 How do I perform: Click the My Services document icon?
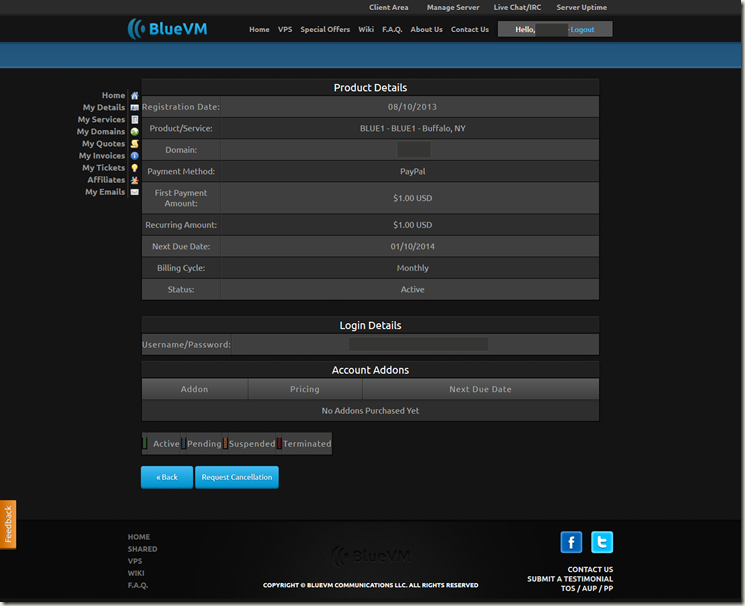[x=134, y=120]
